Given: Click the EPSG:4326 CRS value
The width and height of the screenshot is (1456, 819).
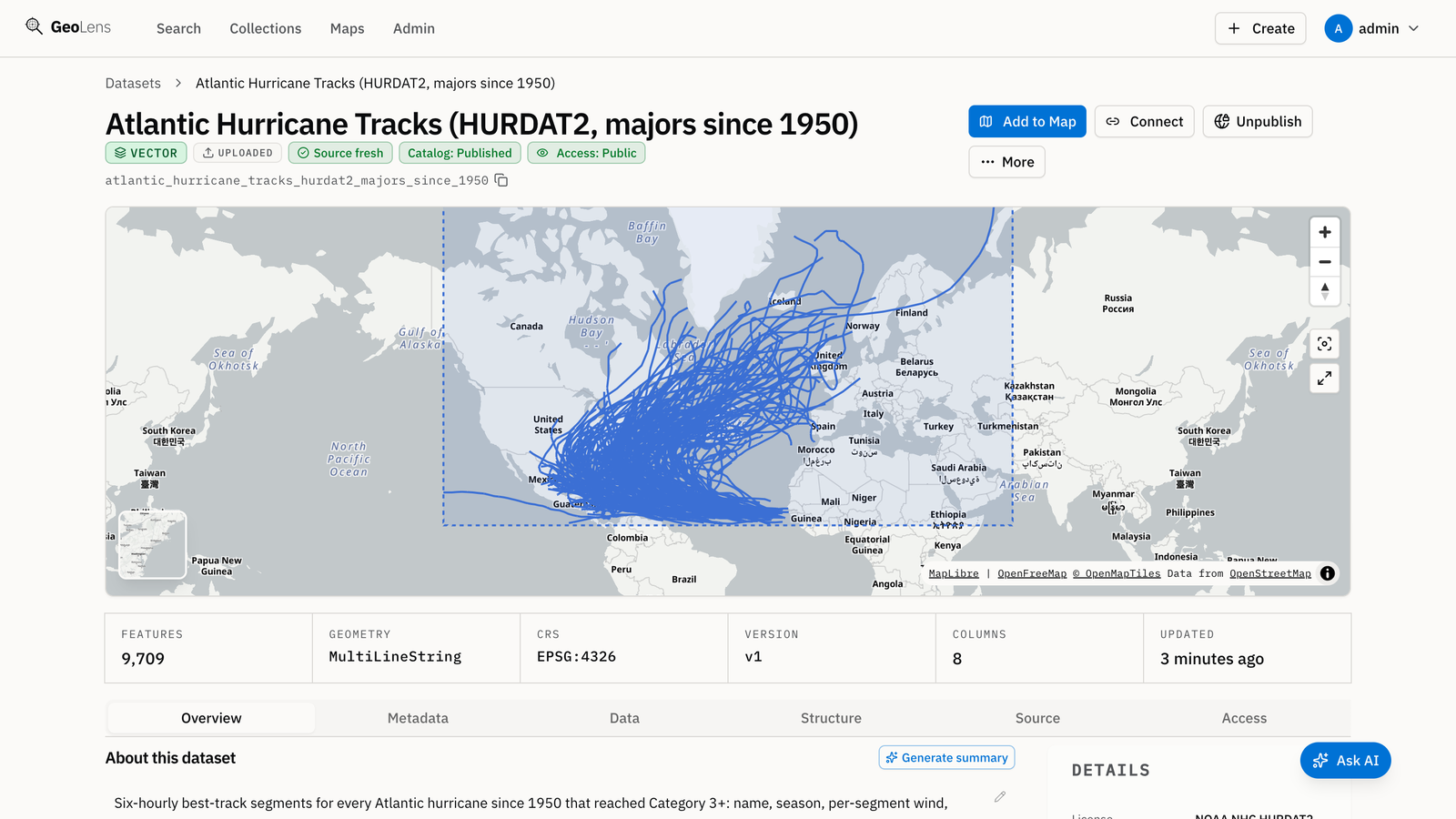Looking at the screenshot, I should click(x=576, y=657).
